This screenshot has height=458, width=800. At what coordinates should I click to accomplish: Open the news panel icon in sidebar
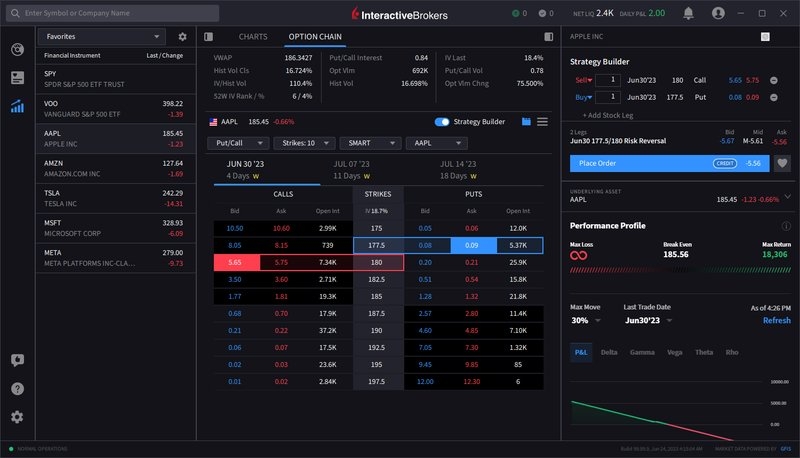point(17,78)
